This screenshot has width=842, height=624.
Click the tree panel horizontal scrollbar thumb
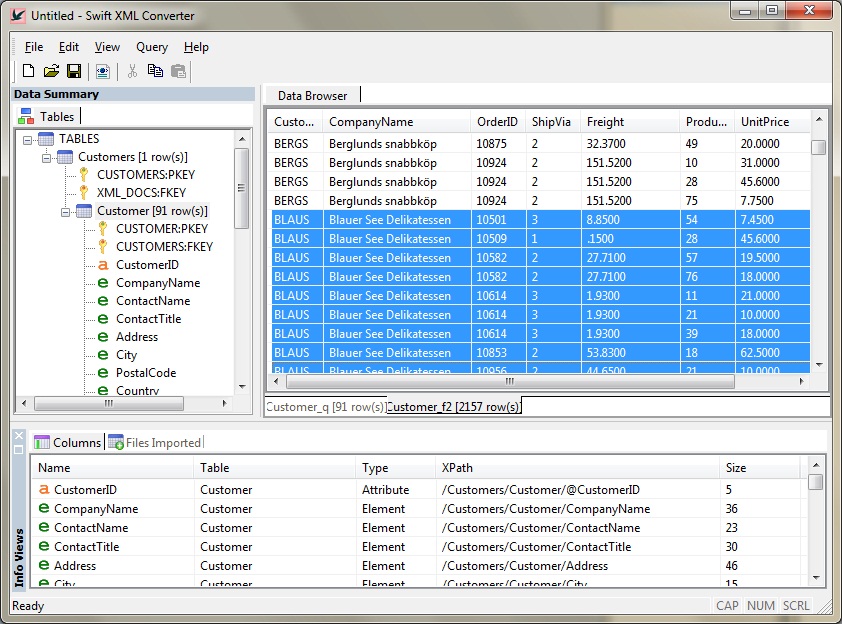click(x=108, y=403)
